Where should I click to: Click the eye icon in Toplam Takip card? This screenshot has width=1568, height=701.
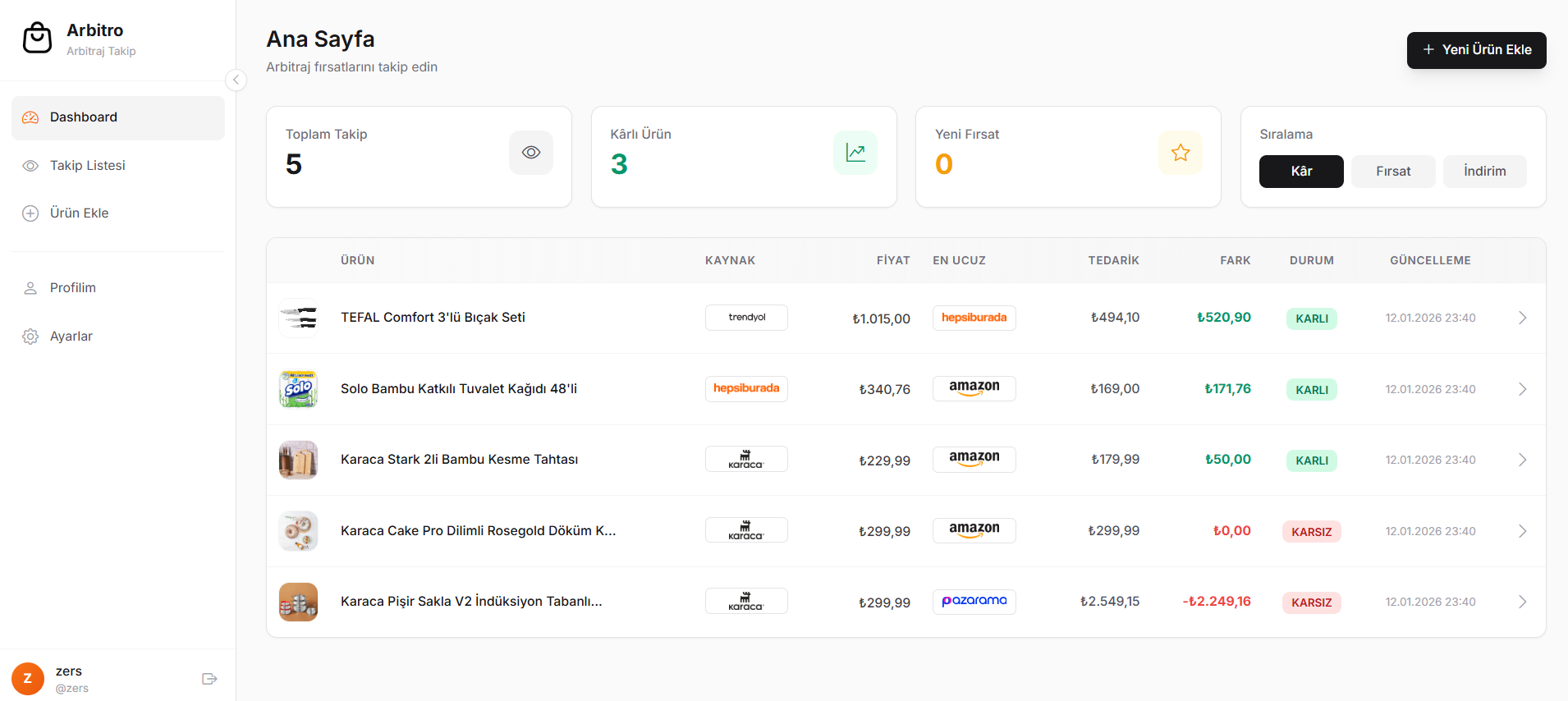pos(531,153)
